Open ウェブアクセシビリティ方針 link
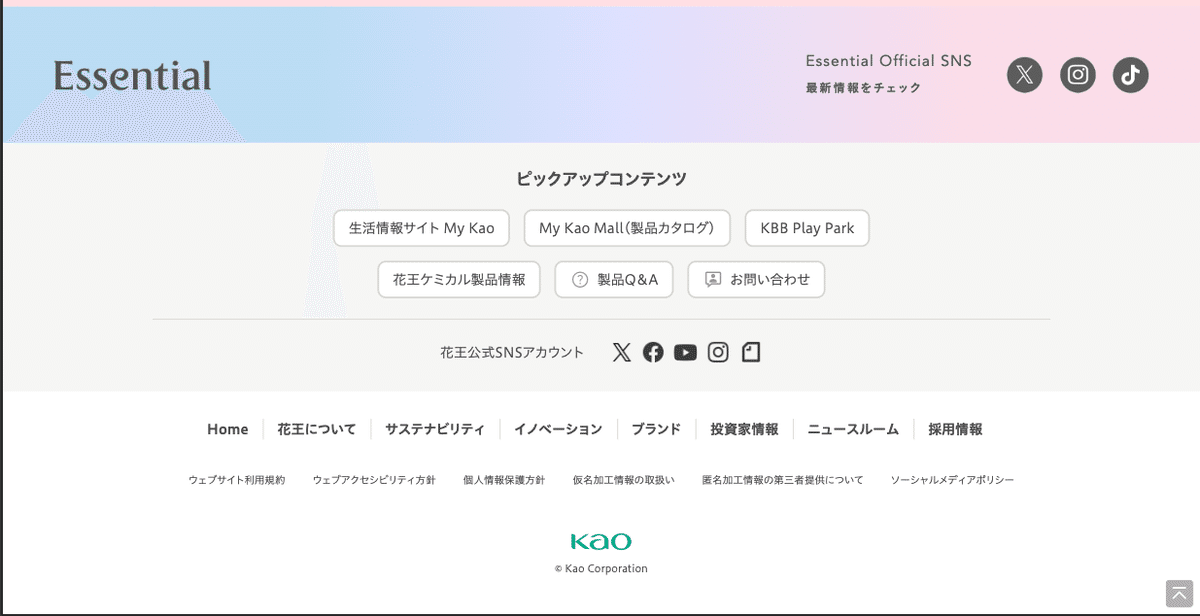The height and width of the screenshot is (616, 1200). pos(374,480)
